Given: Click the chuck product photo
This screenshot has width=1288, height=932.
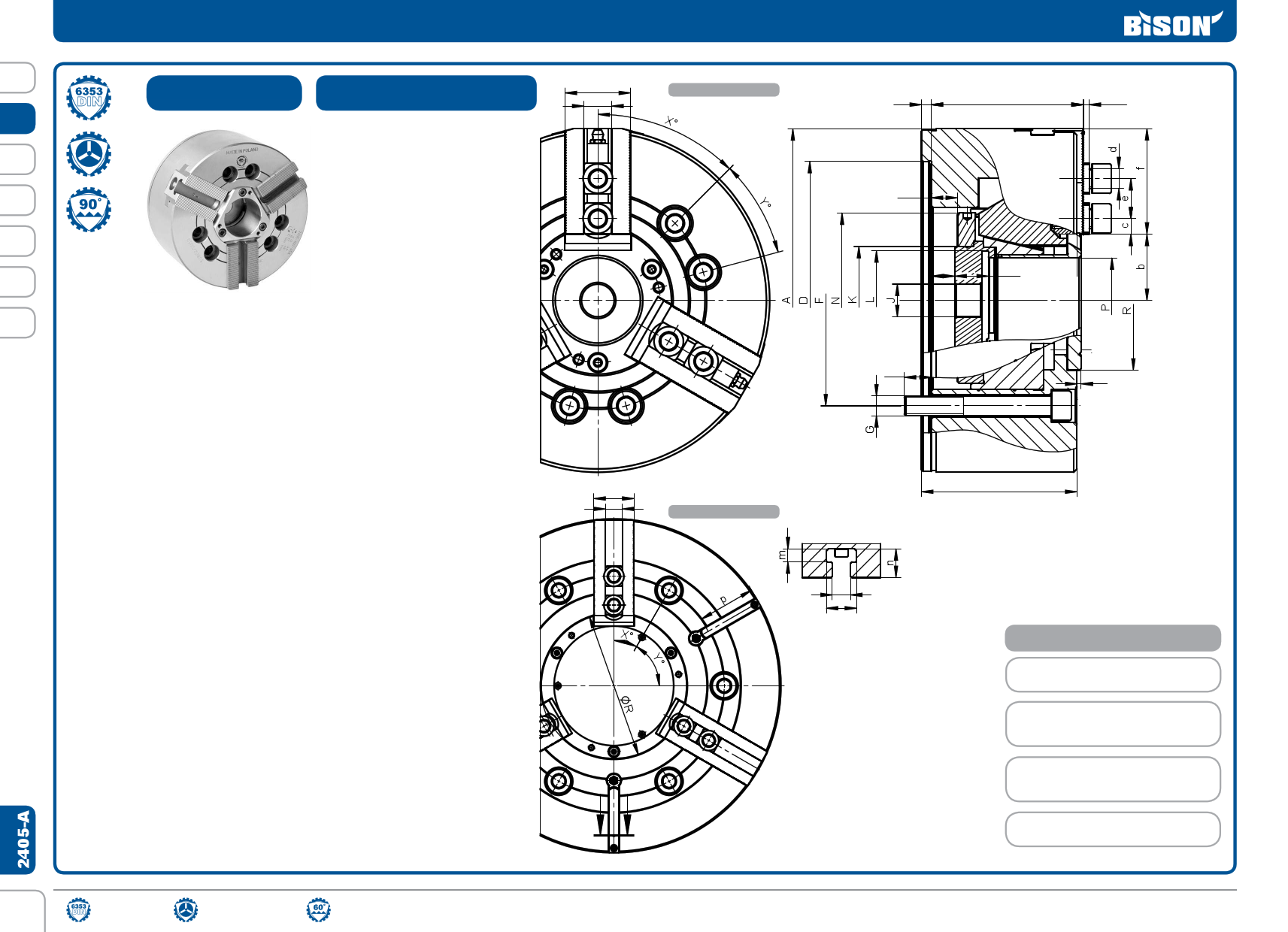Looking at the screenshot, I should coord(227,209).
